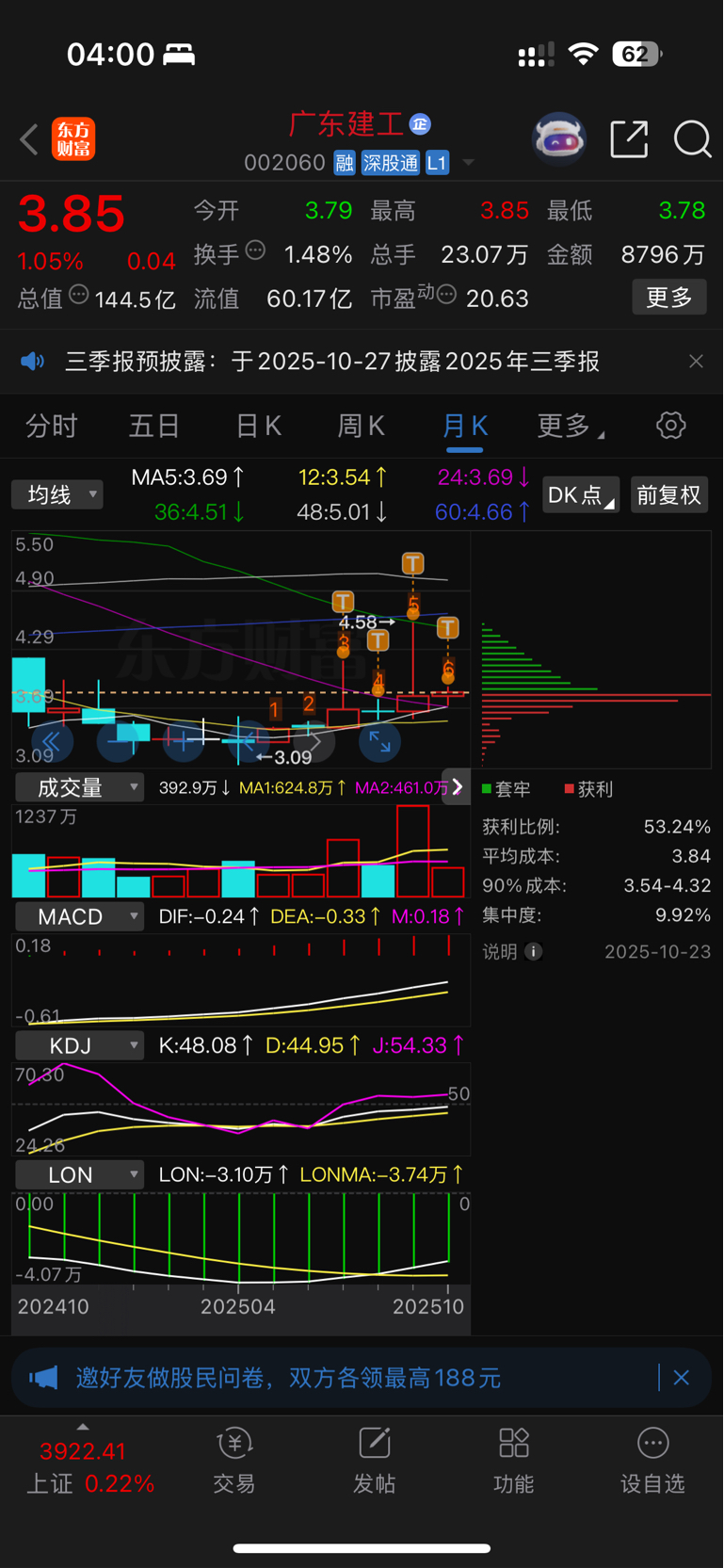The image size is (724, 1568).
Task: Tap the info icon beside 说明
Action: tap(533, 952)
